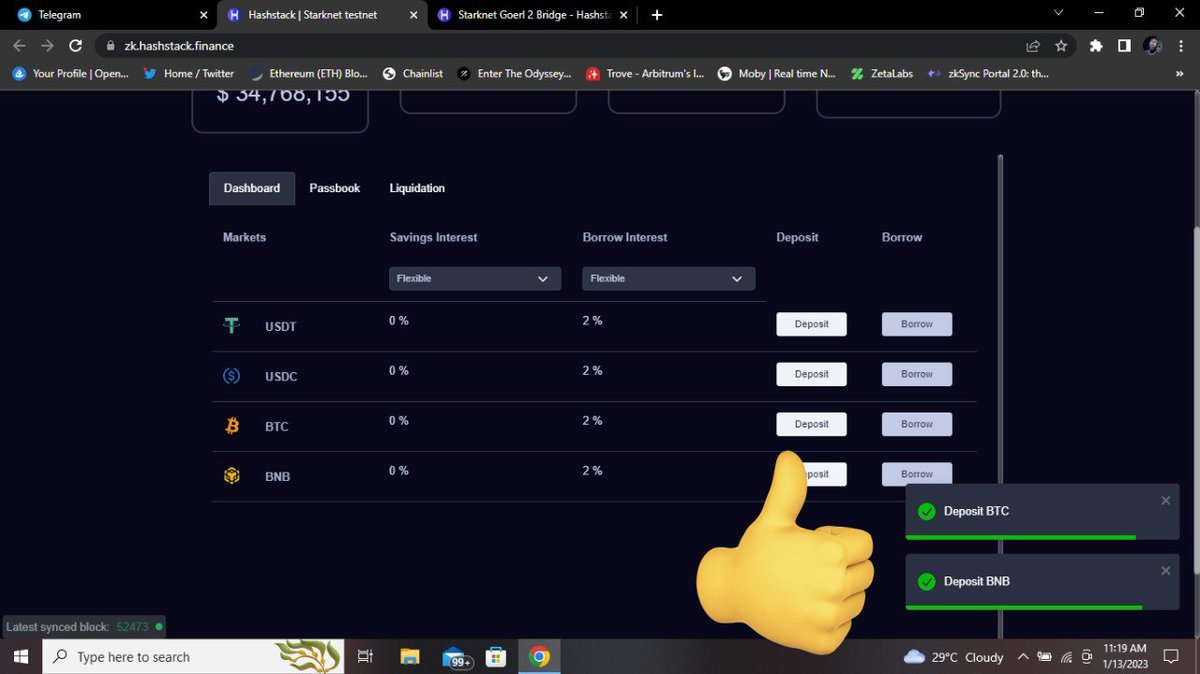The width and height of the screenshot is (1200, 674).
Task: Switch to Starknet Goerl 2 Bridge tab
Action: 533,15
